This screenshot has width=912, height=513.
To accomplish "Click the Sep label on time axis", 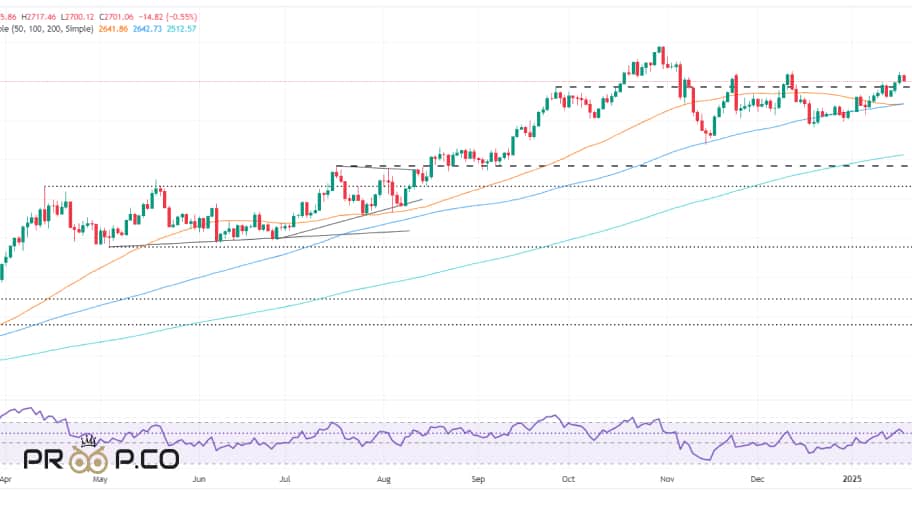I will click(478, 480).
